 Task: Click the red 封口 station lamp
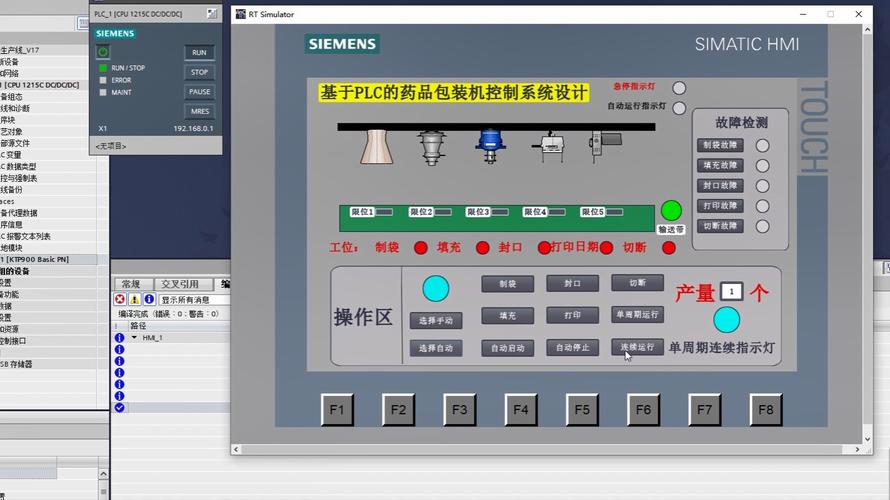pos(544,248)
